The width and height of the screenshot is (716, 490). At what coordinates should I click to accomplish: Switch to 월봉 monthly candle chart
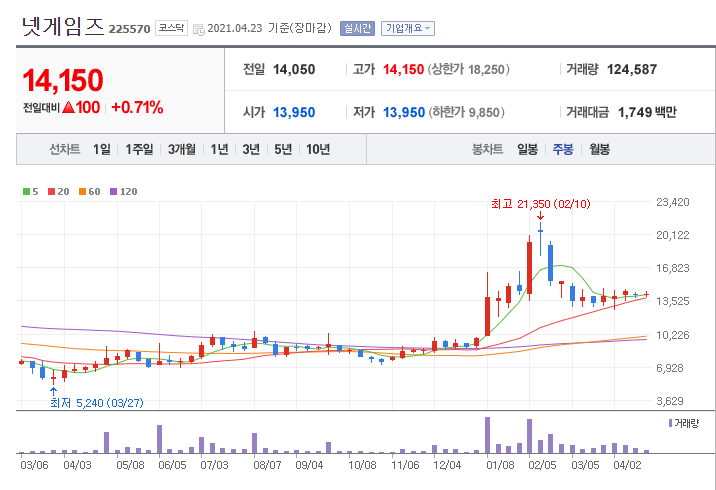tap(599, 149)
